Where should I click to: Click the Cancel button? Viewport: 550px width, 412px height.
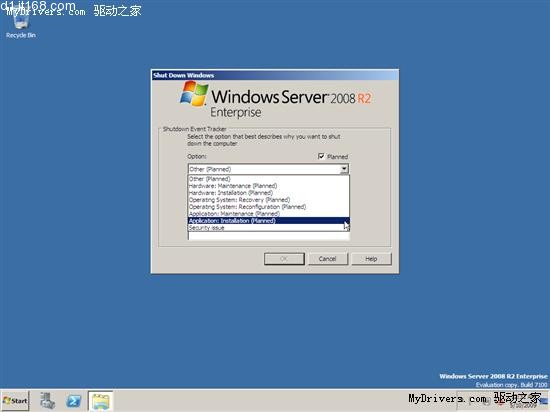coord(328,259)
